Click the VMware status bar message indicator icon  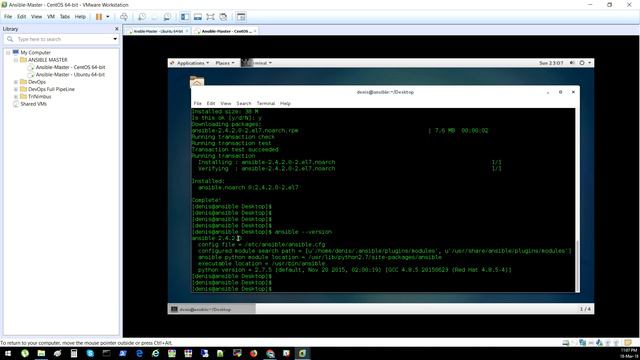coord(628,343)
